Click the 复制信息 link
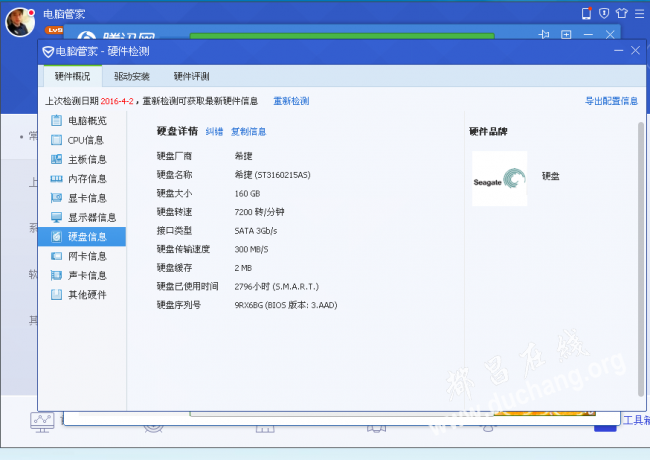 (248, 132)
